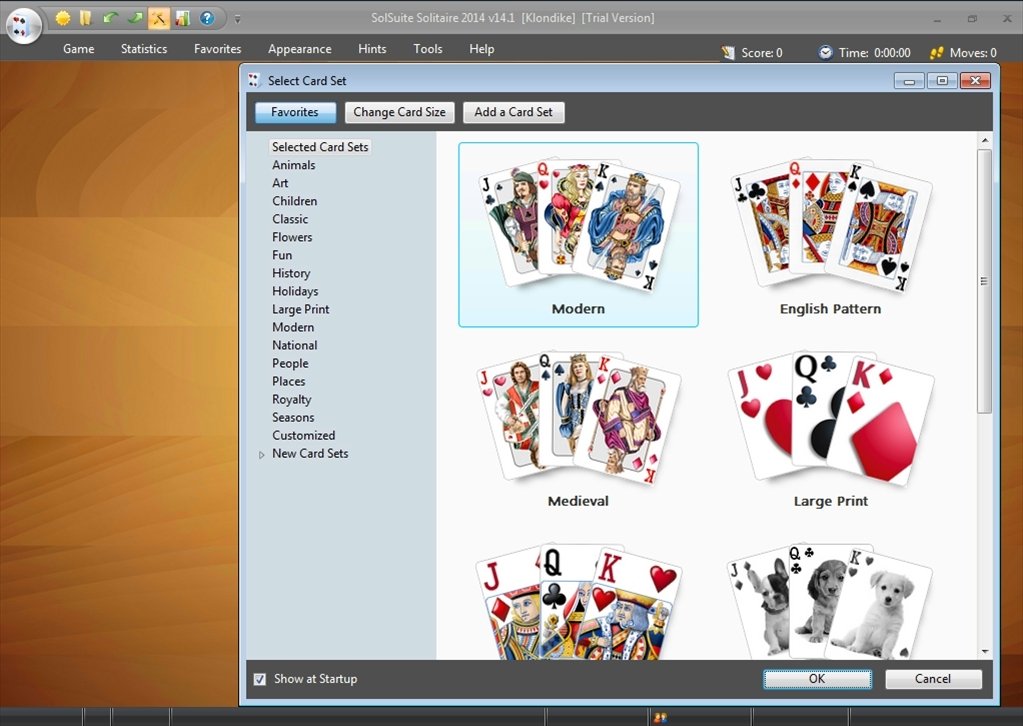Select the Royalty category
The width and height of the screenshot is (1023, 726).
click(x=292, y=399)
